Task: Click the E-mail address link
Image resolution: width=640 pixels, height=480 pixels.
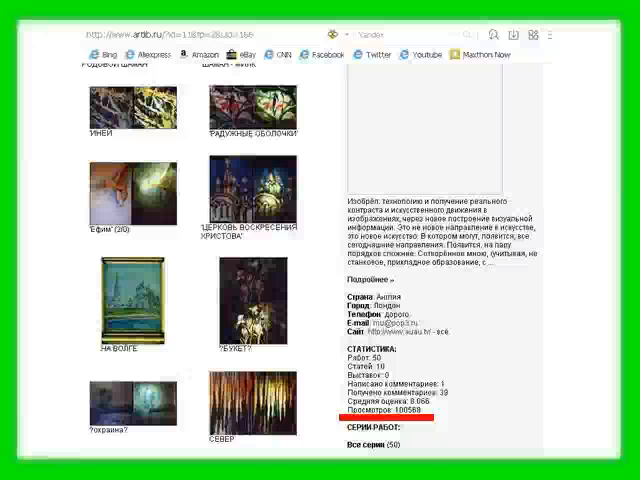Action: (395, 323)
